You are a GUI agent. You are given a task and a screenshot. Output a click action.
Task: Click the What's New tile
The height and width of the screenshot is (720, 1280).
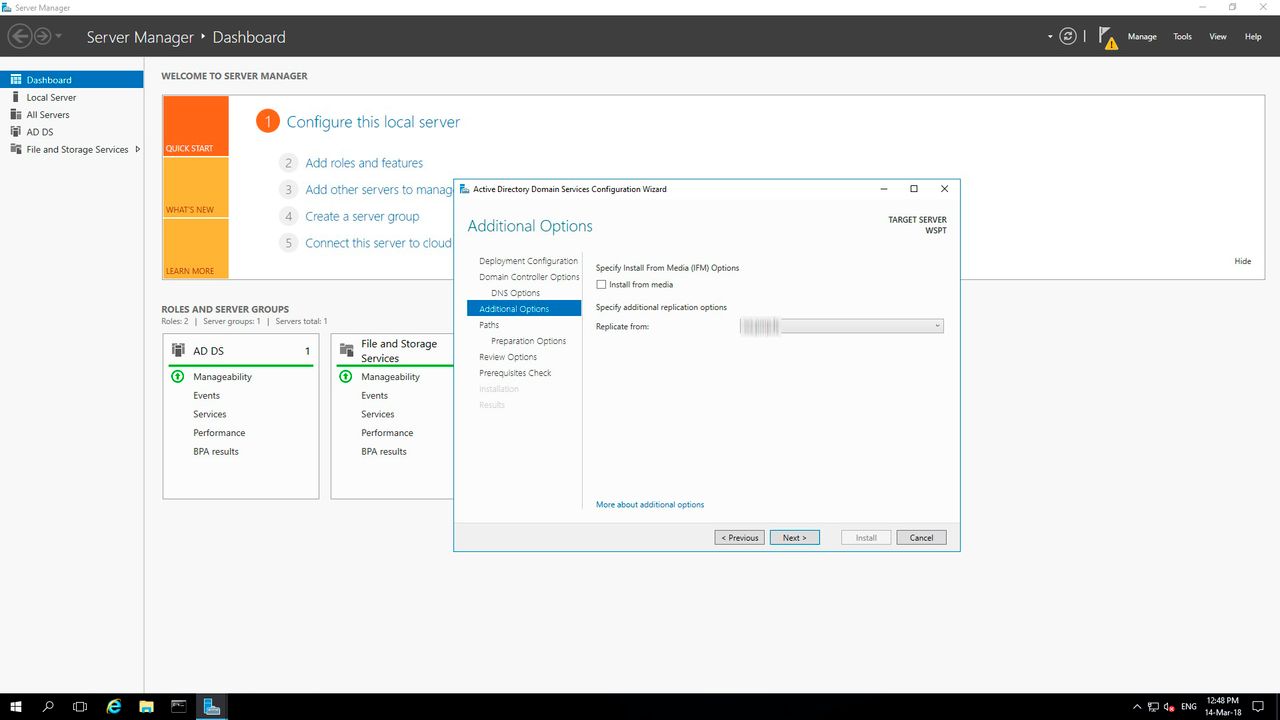(196, 187)
